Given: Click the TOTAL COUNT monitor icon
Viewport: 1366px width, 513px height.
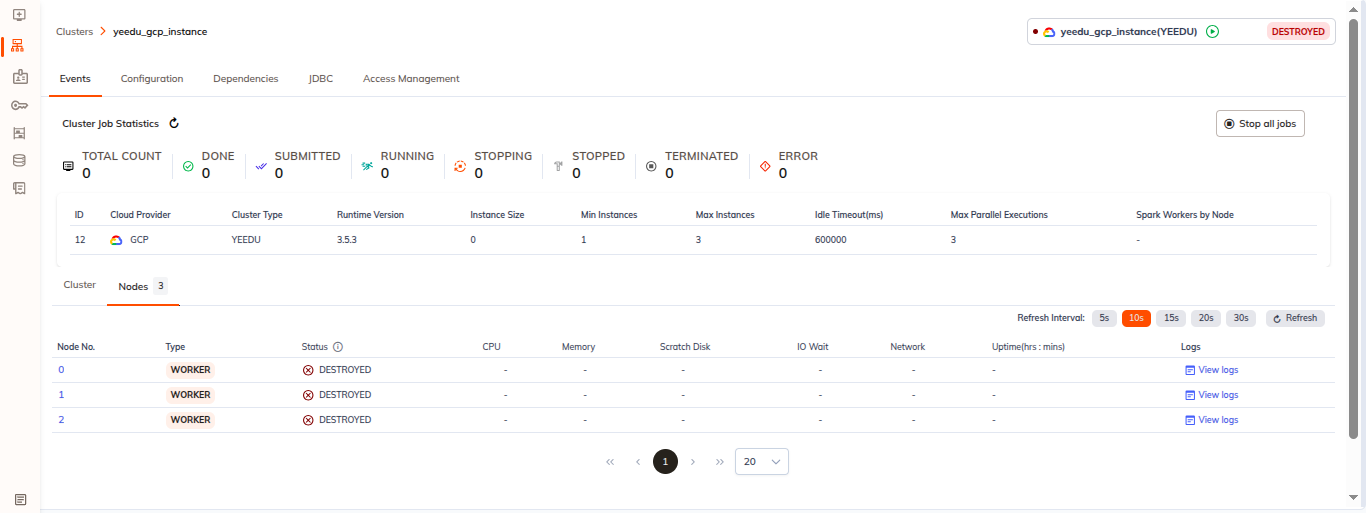Looking at the screenshot, I should pos(68,166).
